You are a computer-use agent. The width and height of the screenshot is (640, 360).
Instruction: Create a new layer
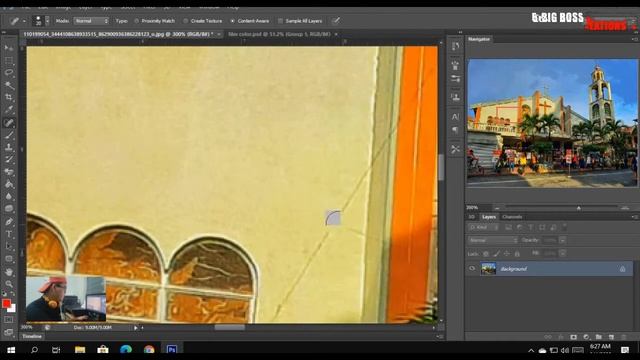coord(611,337)
